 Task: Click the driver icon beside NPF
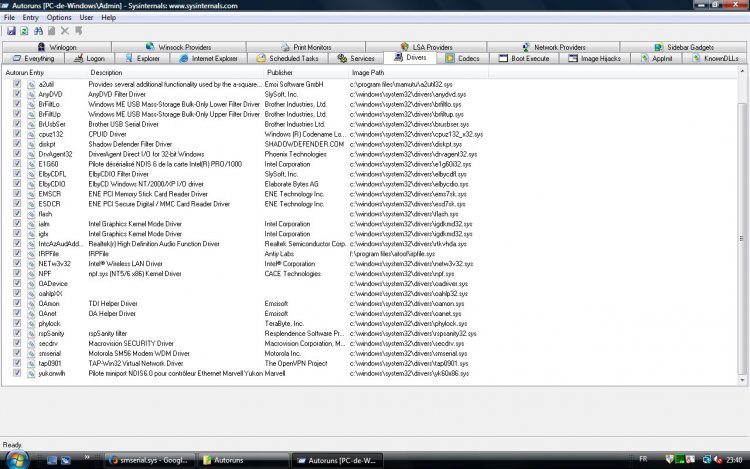(31, 274)
